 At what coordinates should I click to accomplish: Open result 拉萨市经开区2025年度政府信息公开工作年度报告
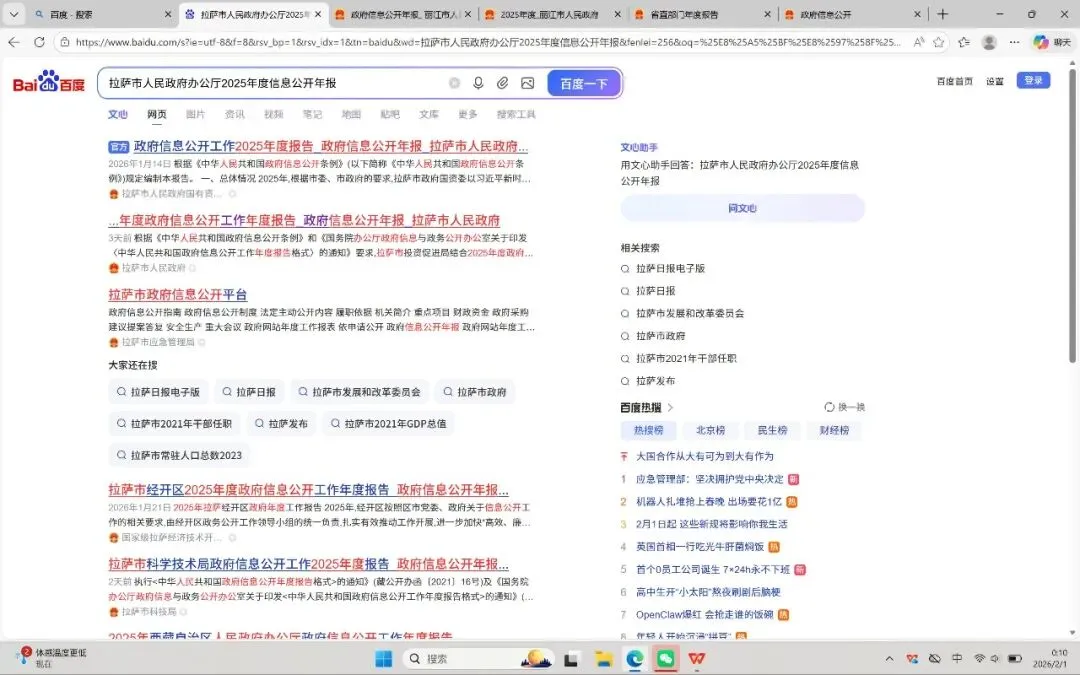[309, 490]
